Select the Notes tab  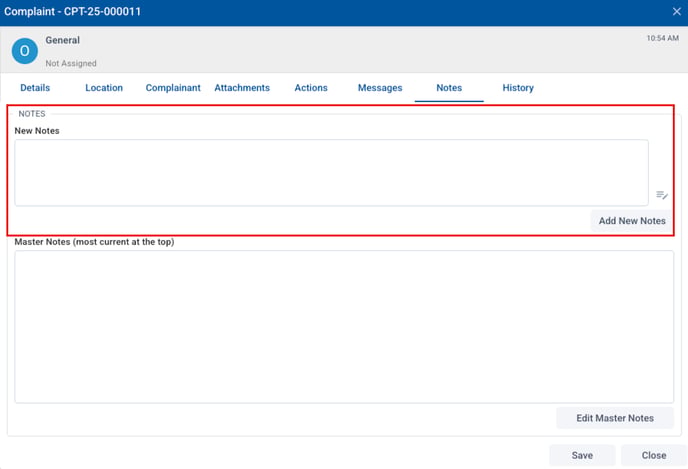point(449,88)
